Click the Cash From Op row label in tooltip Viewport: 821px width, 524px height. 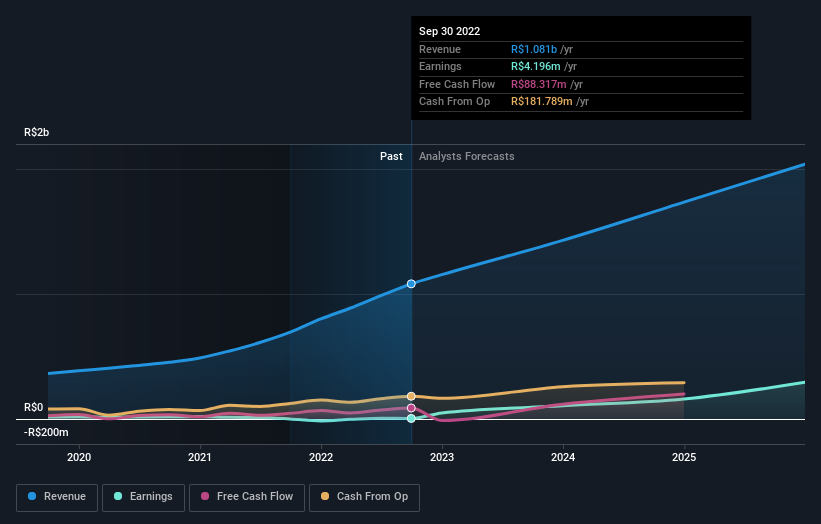454,102
